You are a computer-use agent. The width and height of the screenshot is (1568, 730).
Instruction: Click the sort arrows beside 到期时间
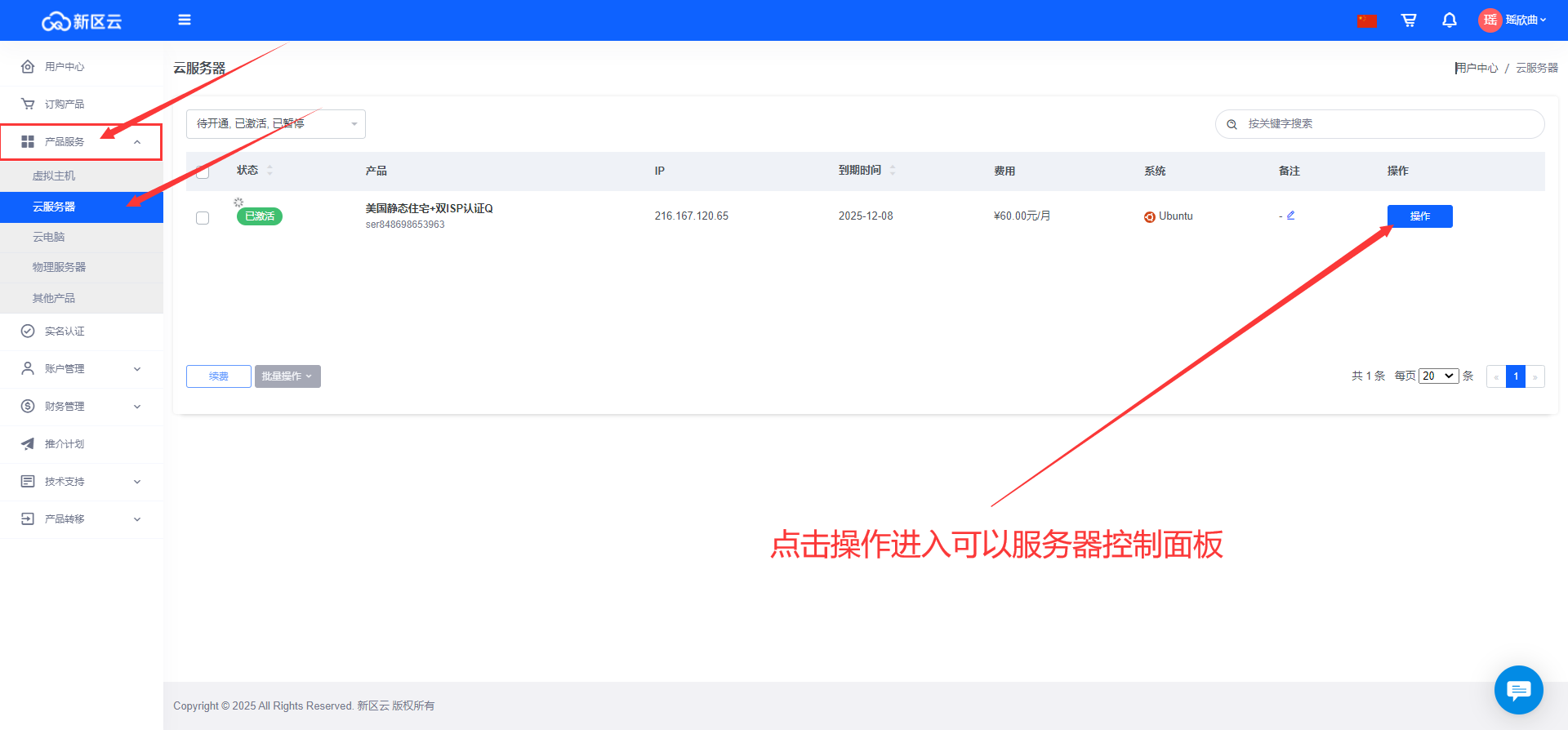point(893,171)
